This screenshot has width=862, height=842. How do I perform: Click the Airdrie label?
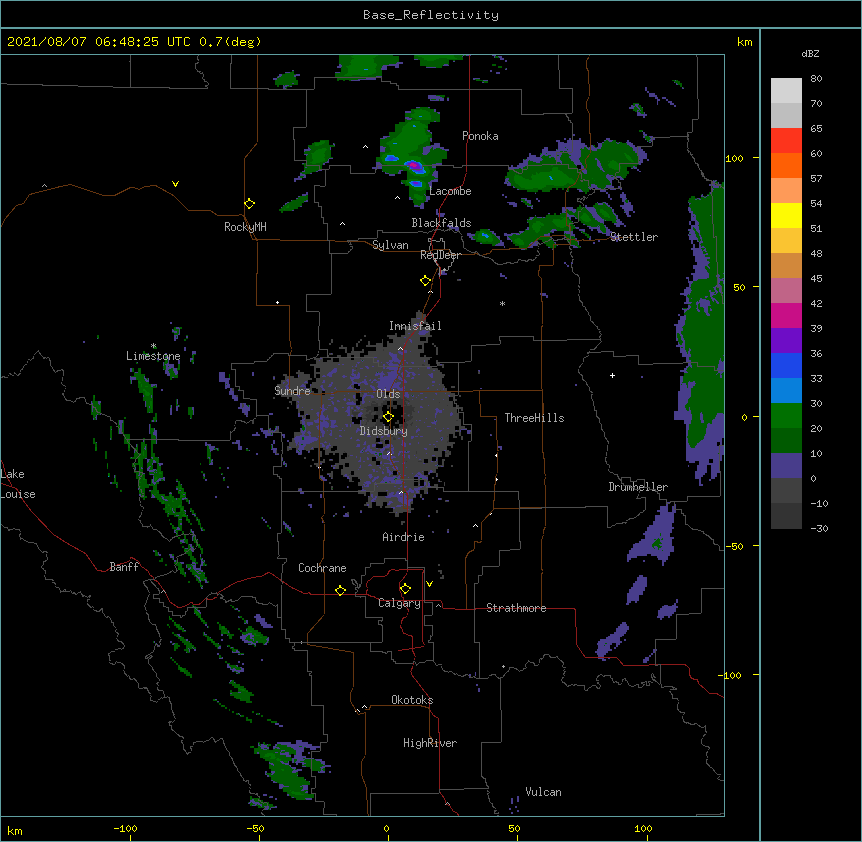click(x=404, y=537)
